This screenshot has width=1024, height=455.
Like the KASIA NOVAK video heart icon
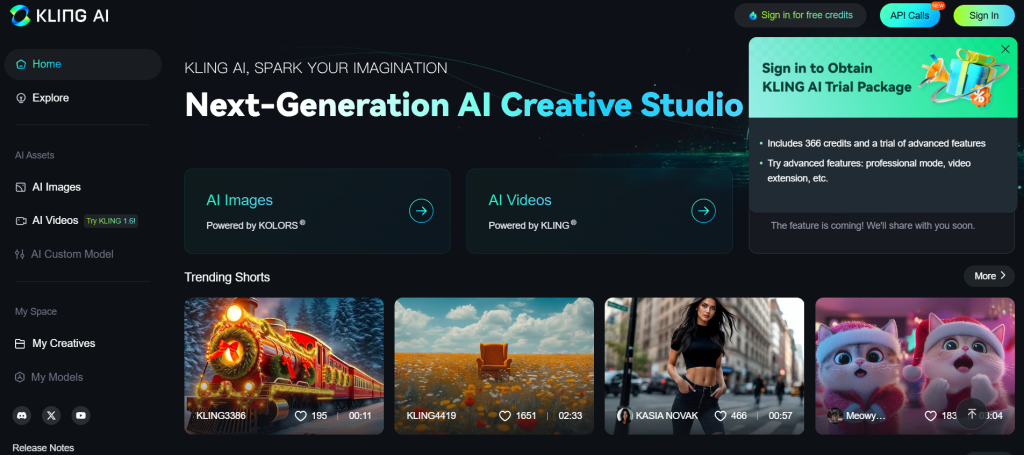click(x=720, y=416)
